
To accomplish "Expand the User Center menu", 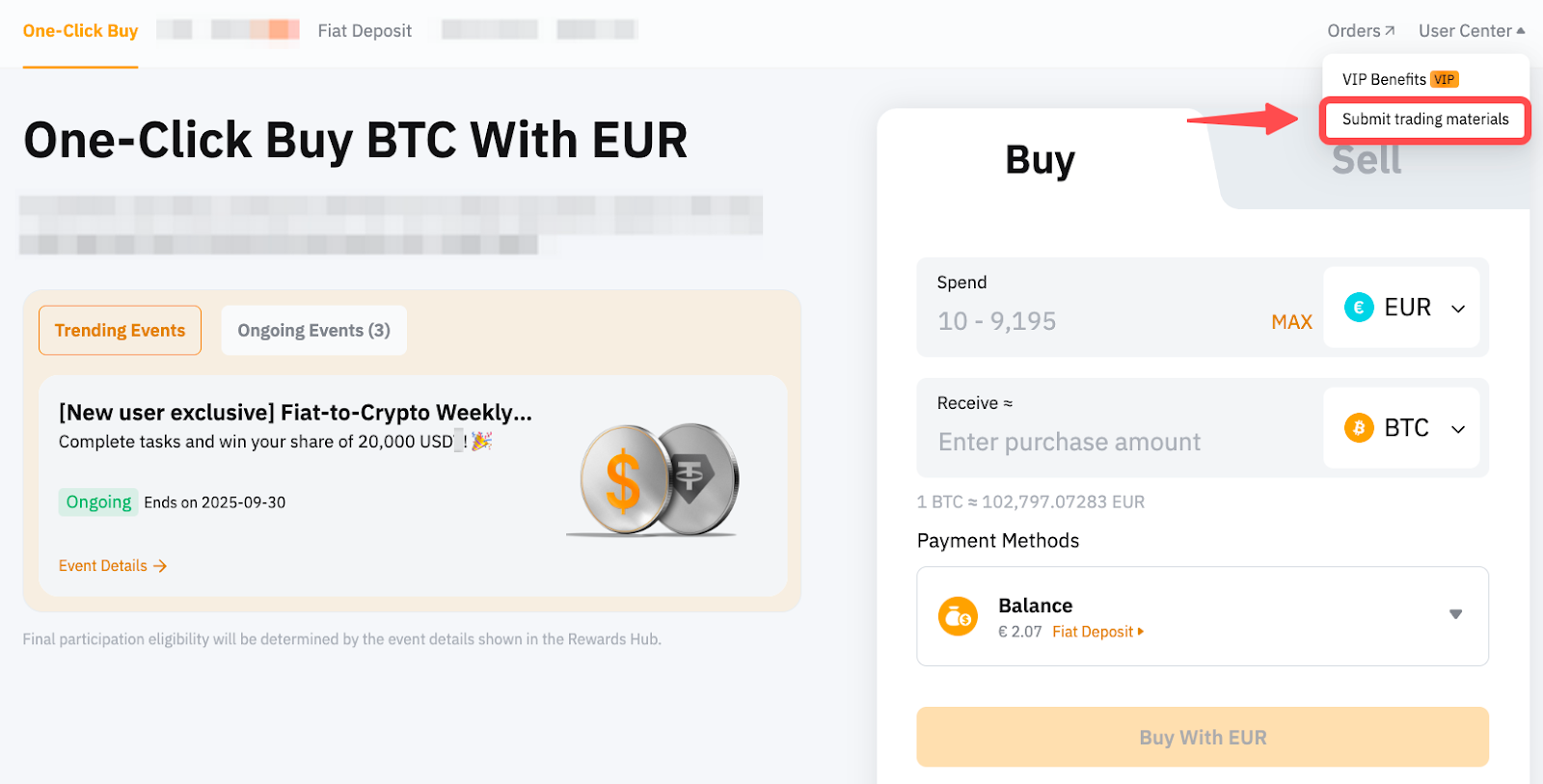I will (1471, 31).
